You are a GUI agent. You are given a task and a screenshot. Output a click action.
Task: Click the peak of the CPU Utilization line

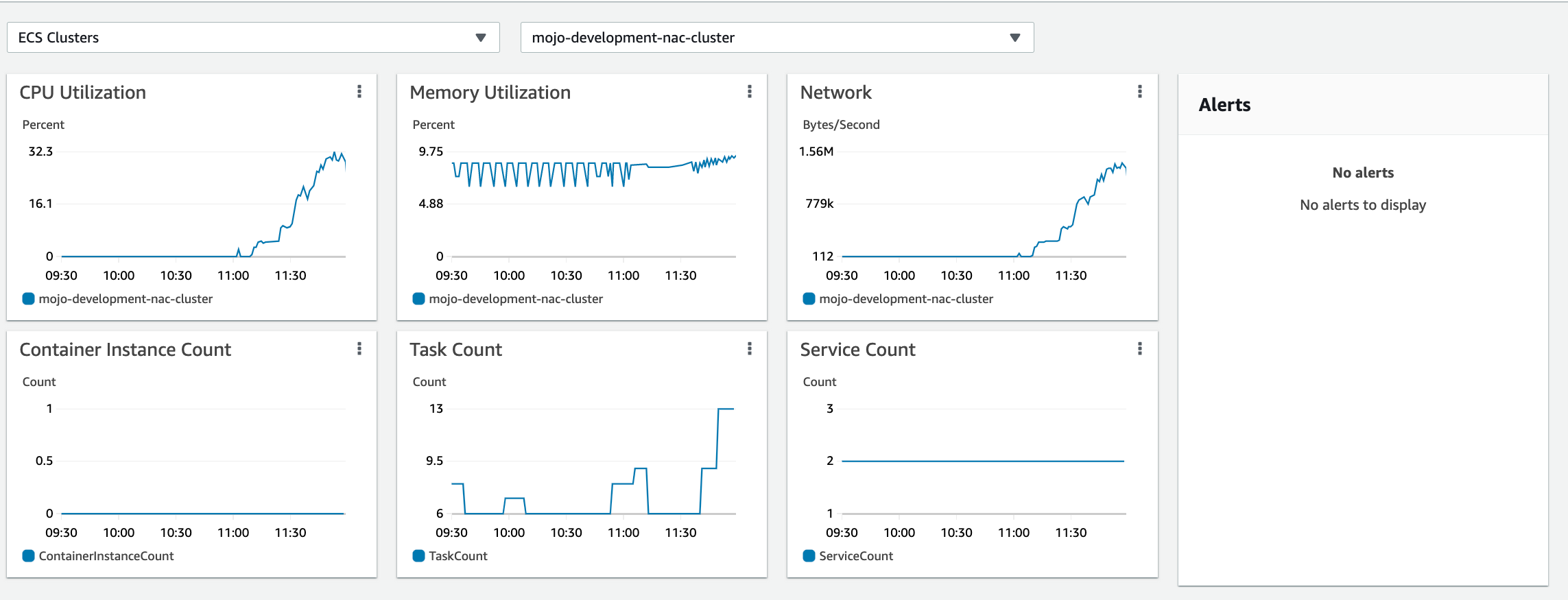(x=335, y=154)
